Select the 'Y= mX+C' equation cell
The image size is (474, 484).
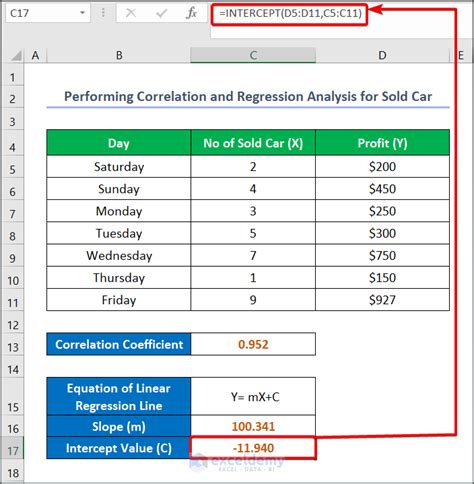(253, 396)
